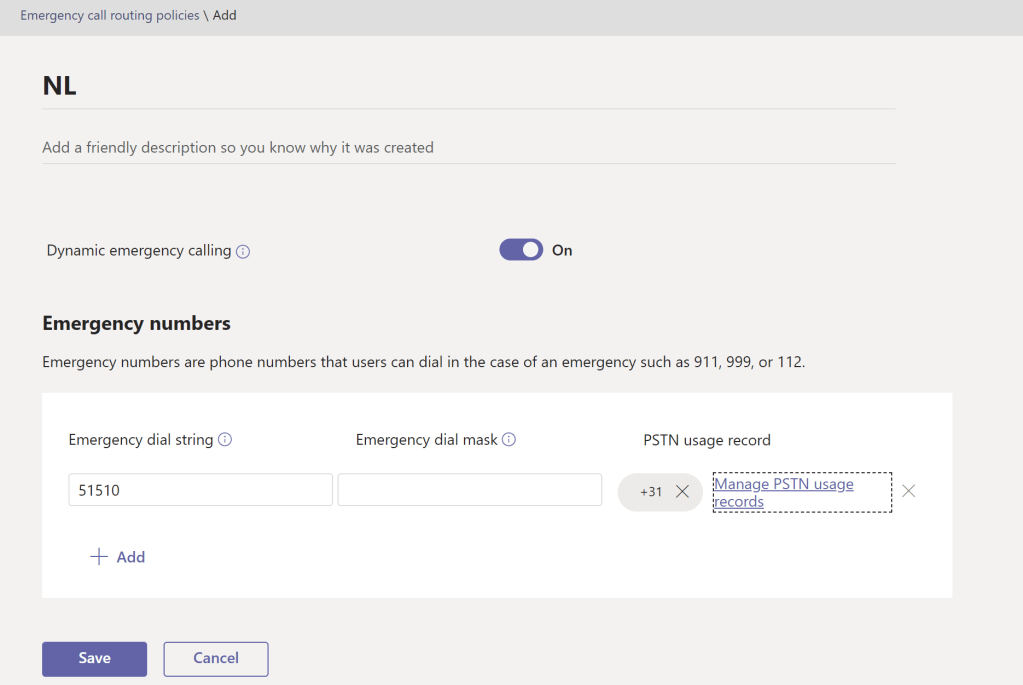Cancel creating the policy
Viewport: 1023px width, 685px height.
pyautogui.click(x=216, y=658)
